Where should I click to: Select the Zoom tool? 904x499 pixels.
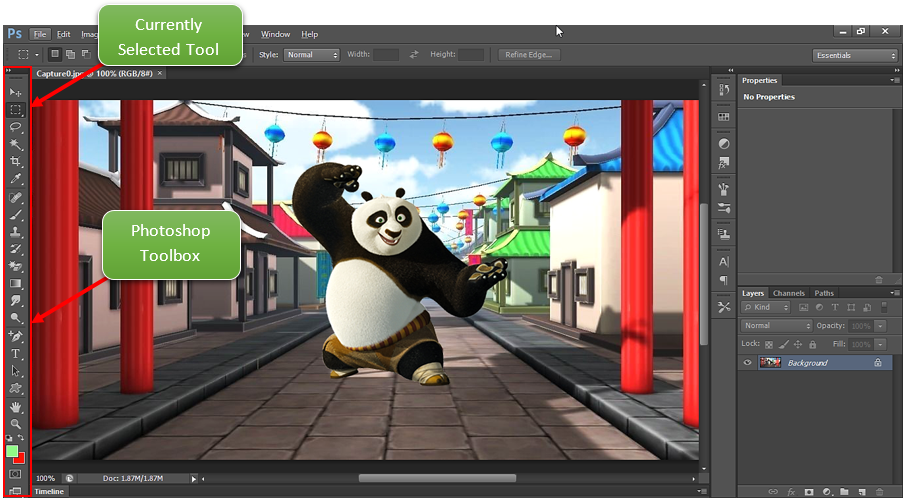pos(16,424)
